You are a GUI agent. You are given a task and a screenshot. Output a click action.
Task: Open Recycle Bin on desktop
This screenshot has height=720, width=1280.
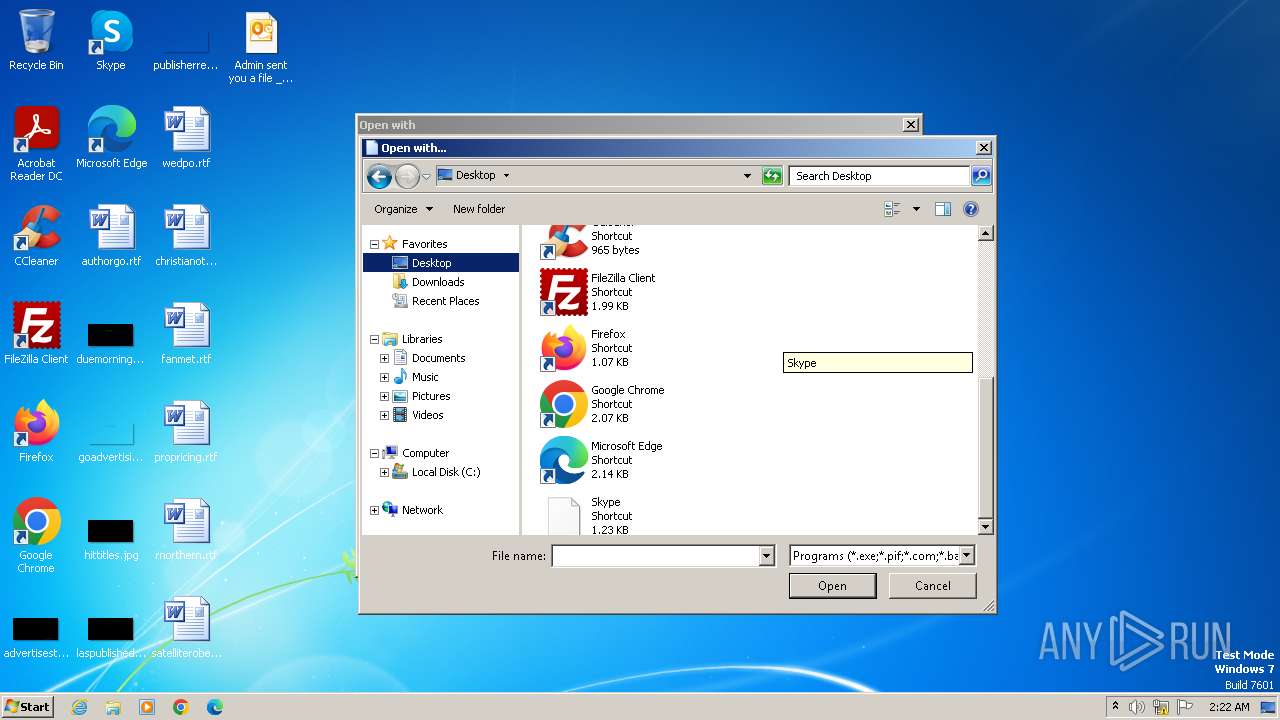[x=36, y=41]
